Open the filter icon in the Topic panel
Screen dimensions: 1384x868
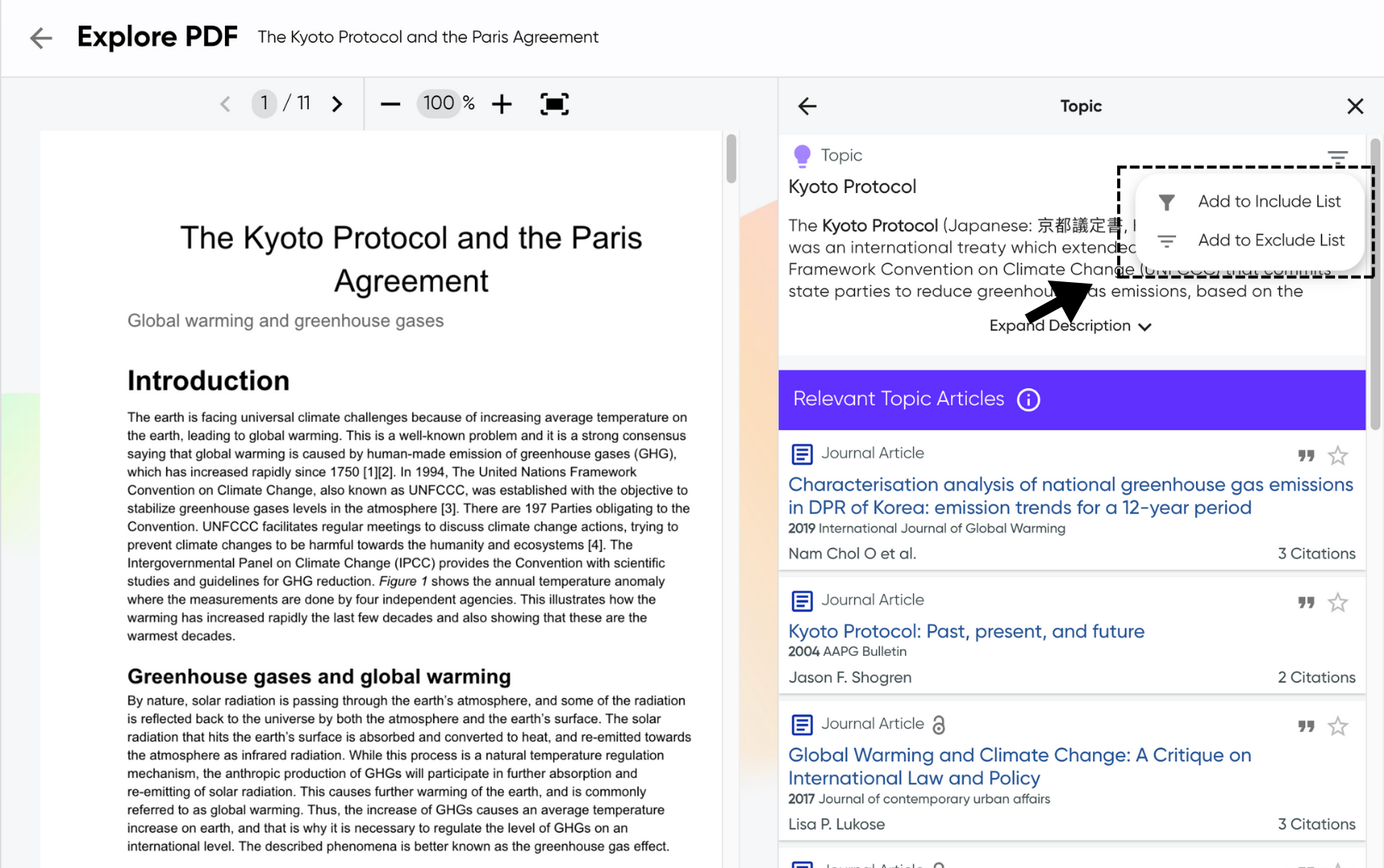[1337, 157]
